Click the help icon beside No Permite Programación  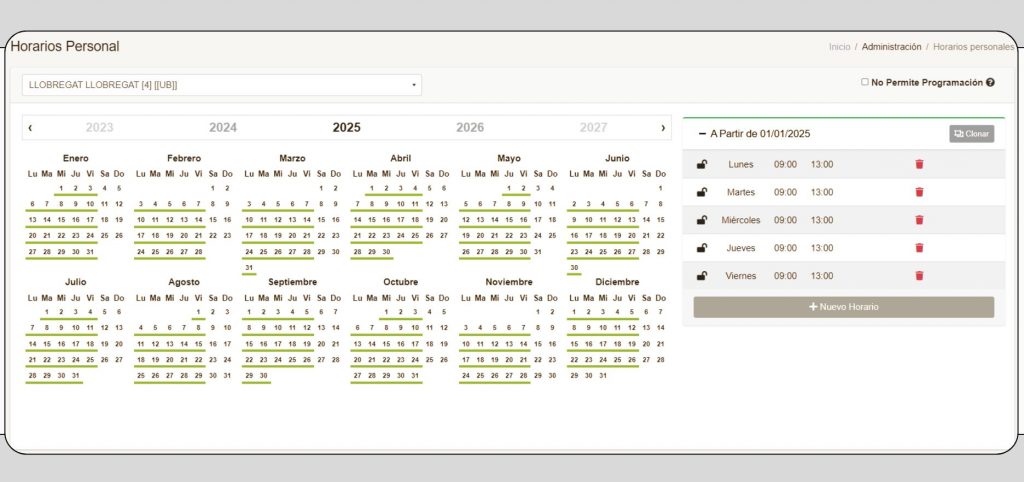click(x=990, y=83)
